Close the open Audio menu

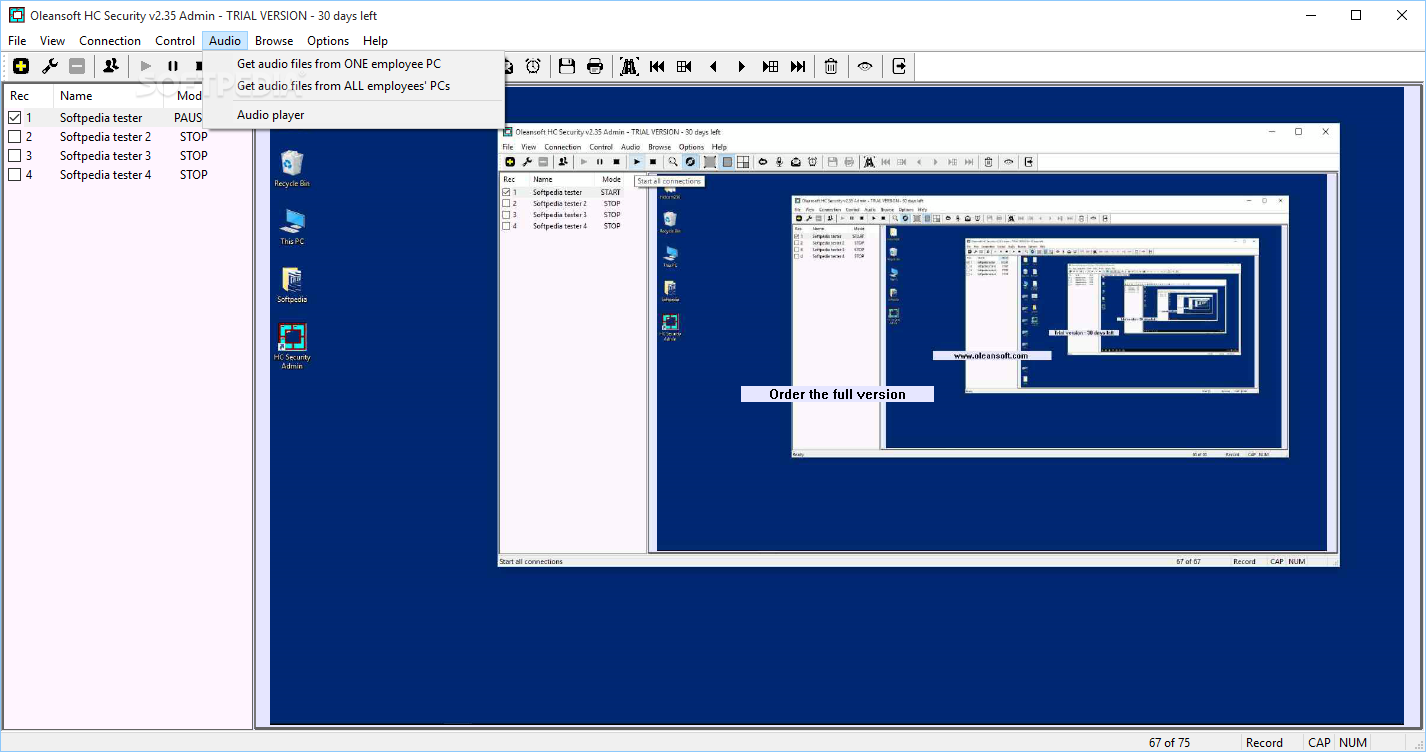coord(225,41)
